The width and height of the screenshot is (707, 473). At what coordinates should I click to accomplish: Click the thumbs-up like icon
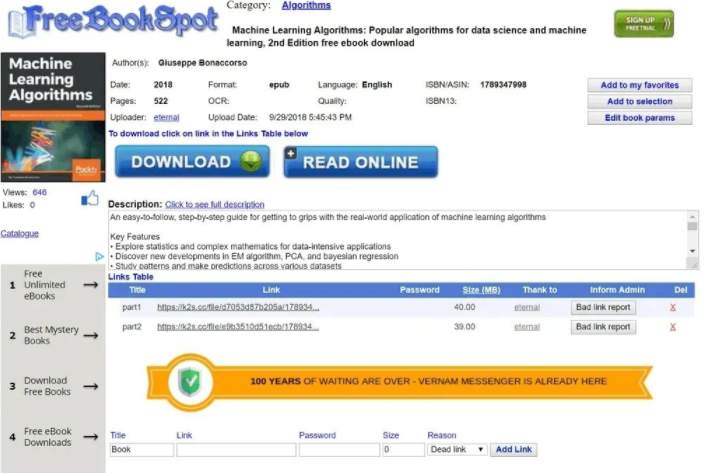(90, 198)
